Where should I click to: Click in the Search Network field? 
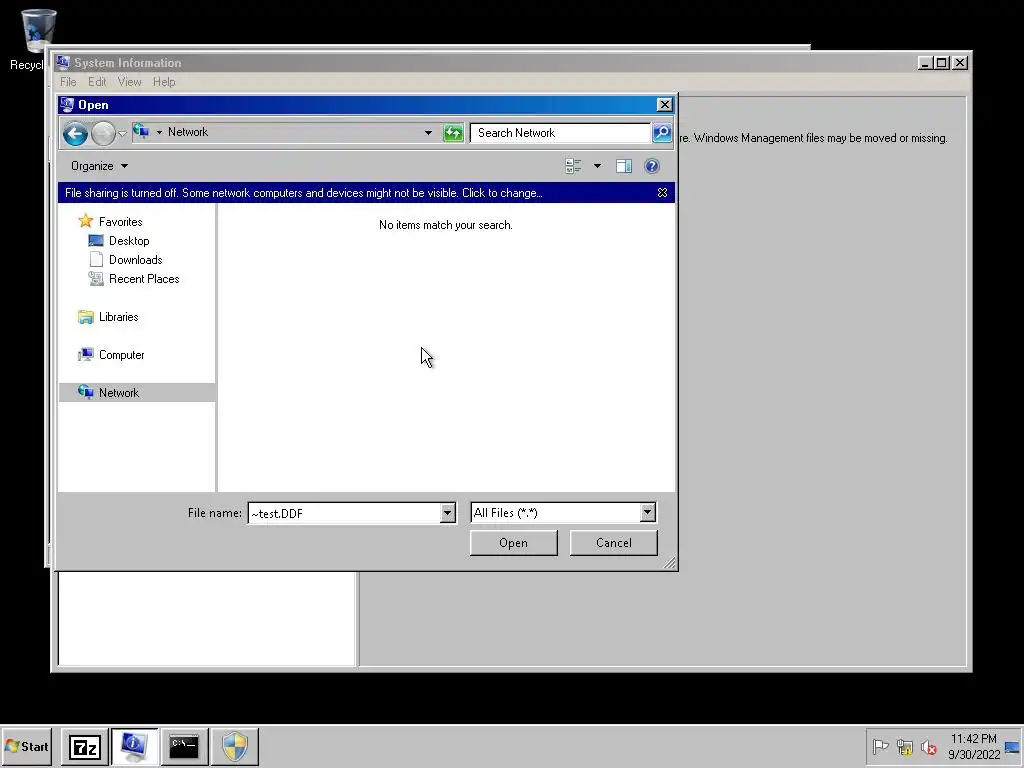[560, 133]
